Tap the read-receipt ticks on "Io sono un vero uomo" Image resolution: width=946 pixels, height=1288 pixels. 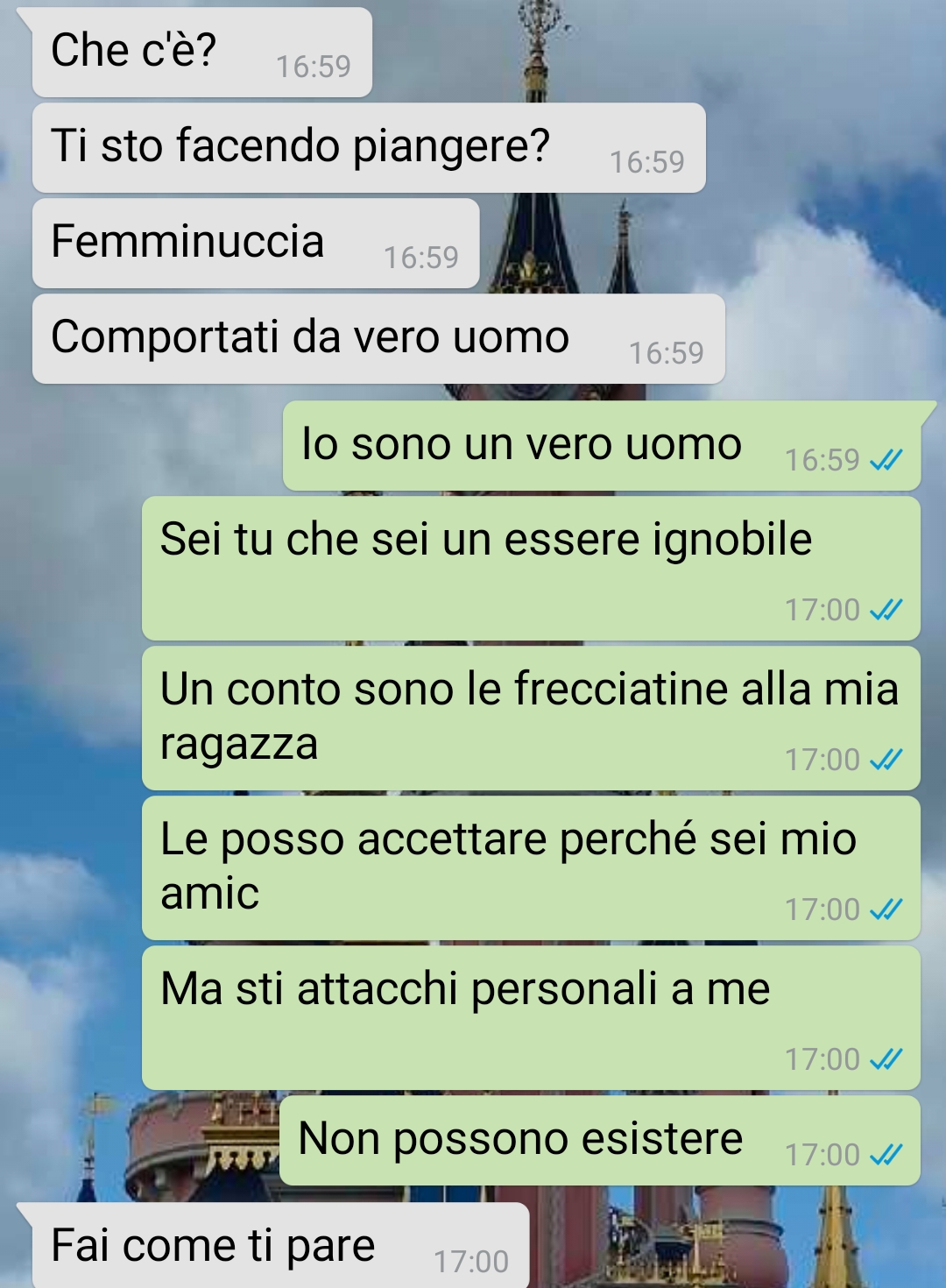tap(886, 460)
